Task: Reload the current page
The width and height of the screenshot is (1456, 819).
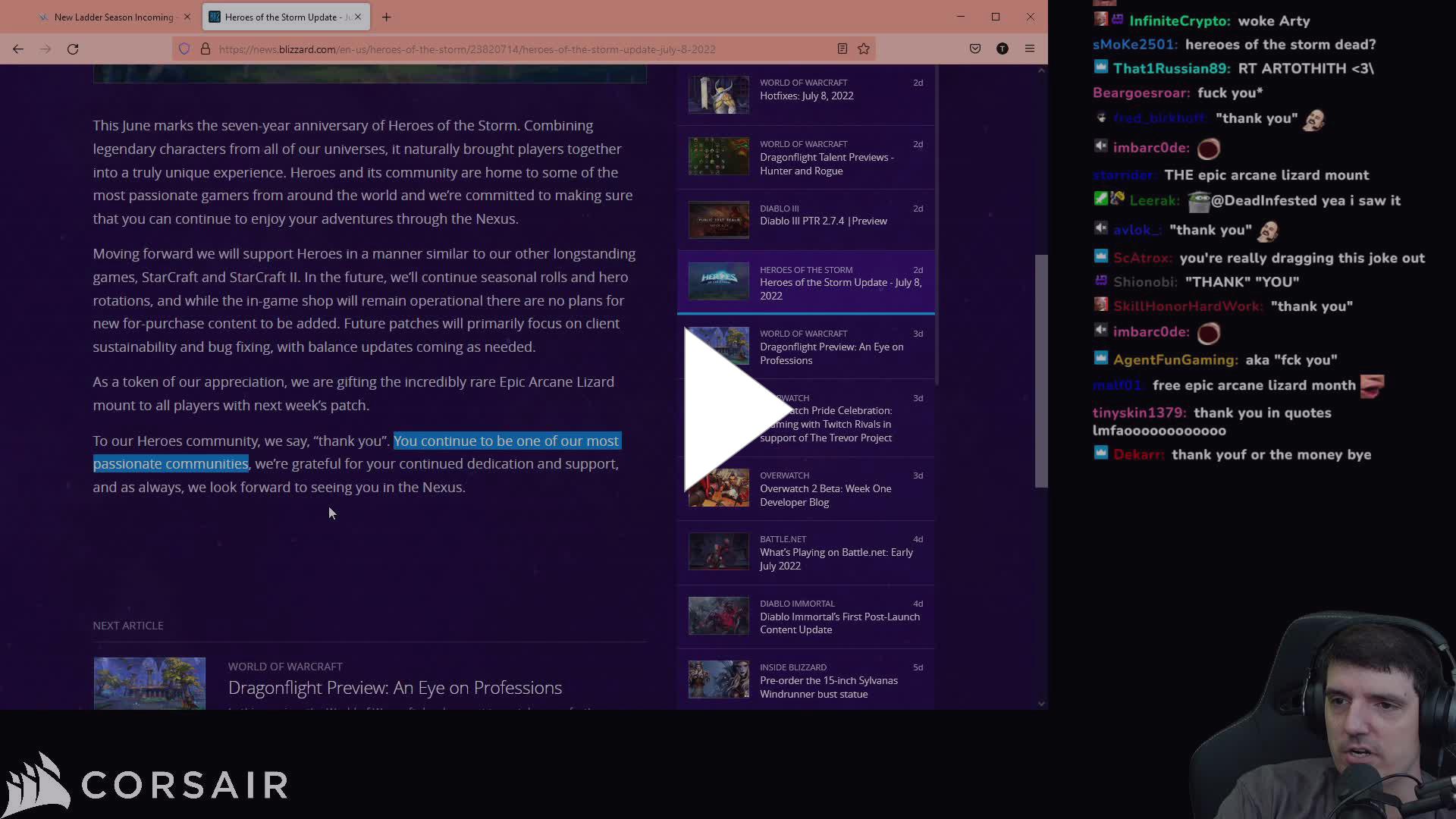Action: point(73,49)
